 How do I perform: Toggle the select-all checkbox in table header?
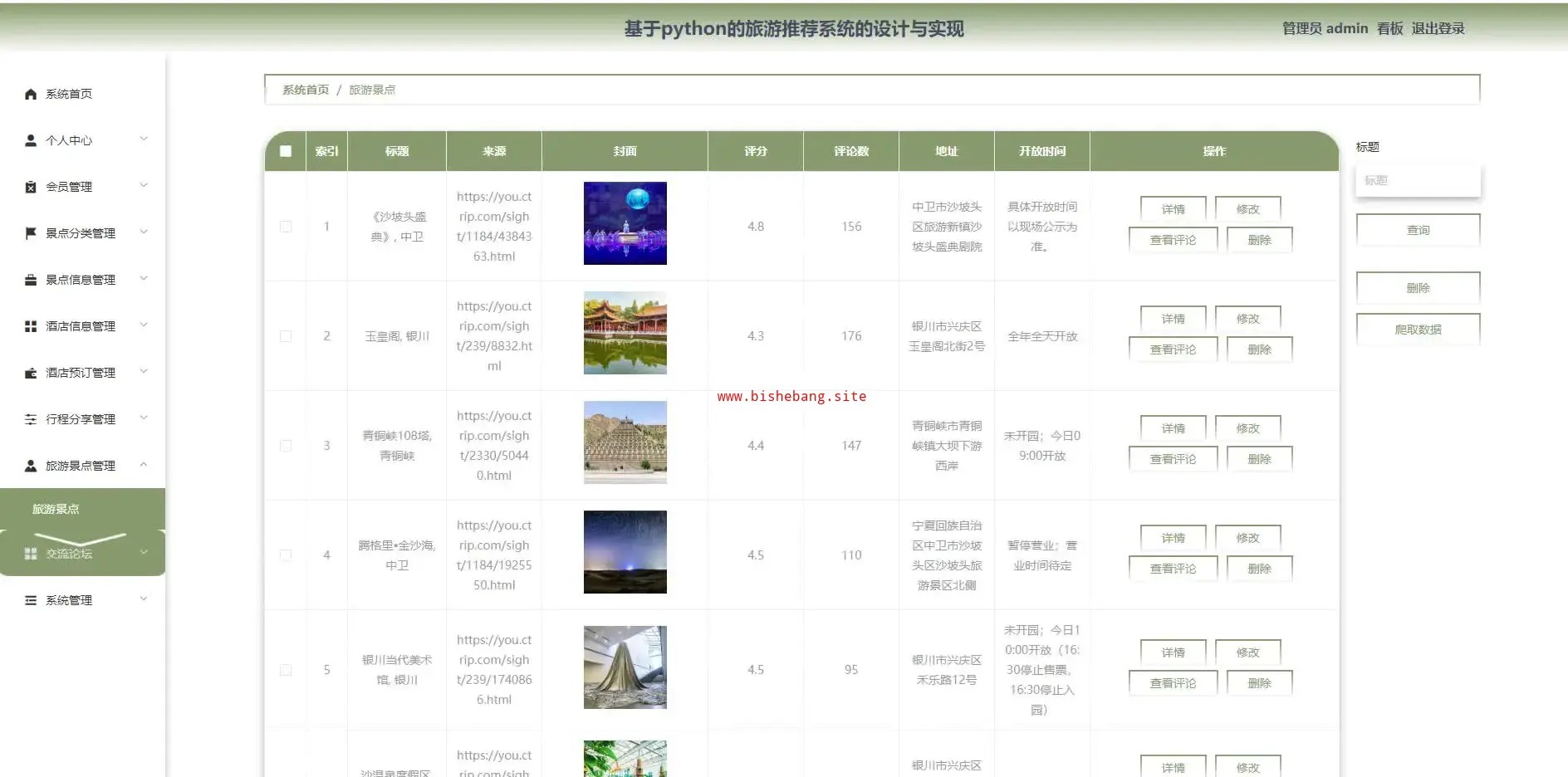click(286, 151)
